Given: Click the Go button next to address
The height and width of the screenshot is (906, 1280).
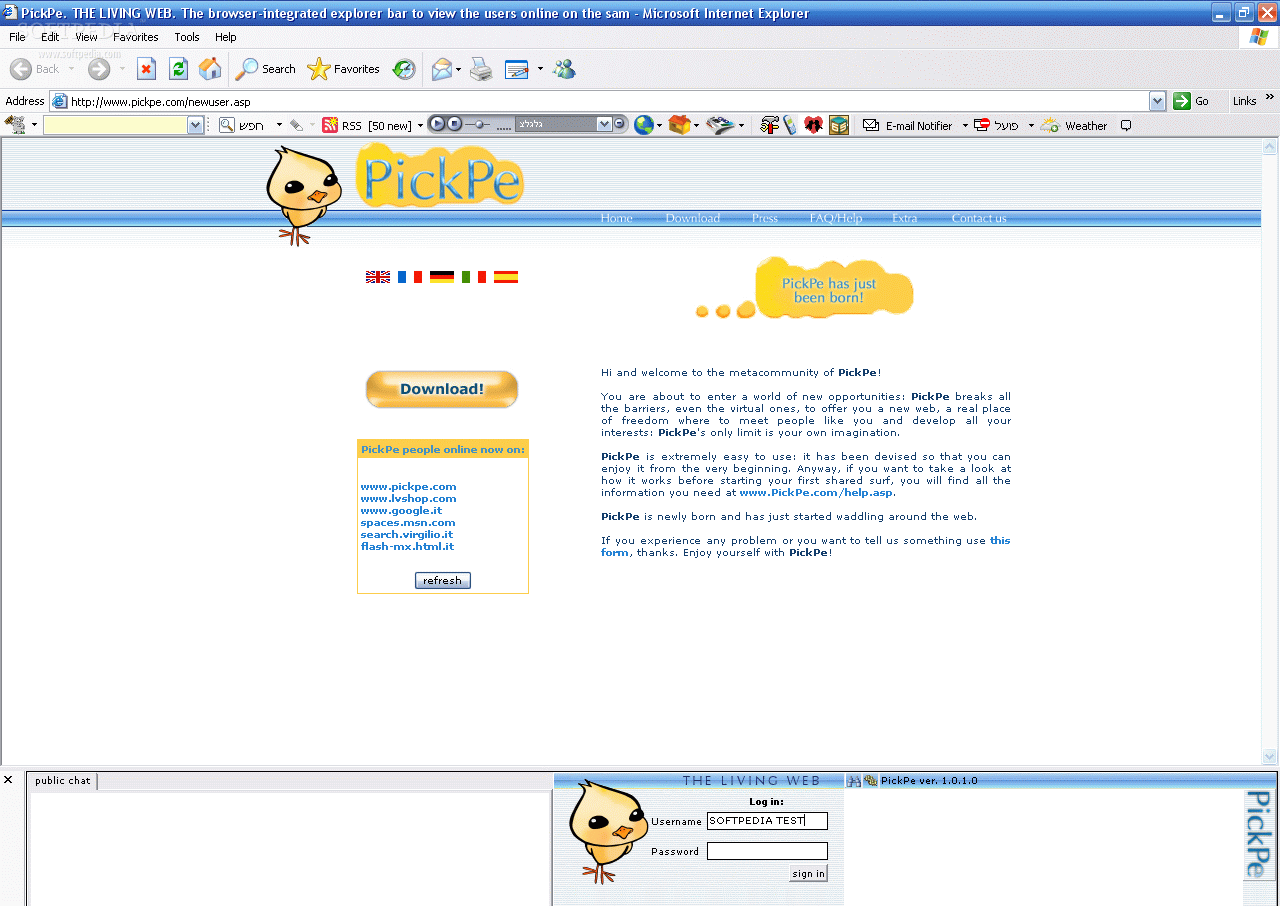Looking at the screenshot, I should coord(1192,101).
